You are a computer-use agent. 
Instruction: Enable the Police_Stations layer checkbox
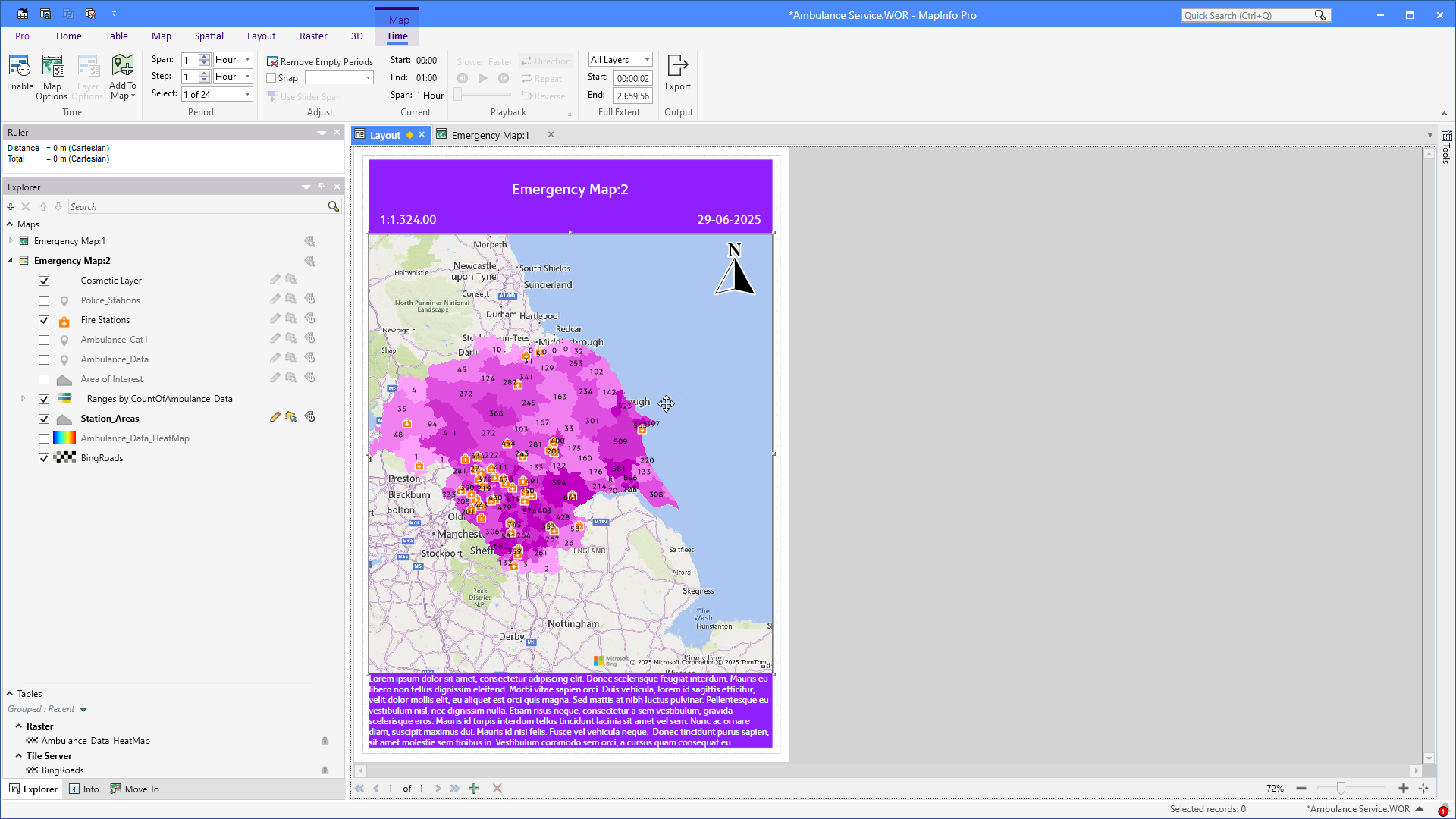coord(44,300)
